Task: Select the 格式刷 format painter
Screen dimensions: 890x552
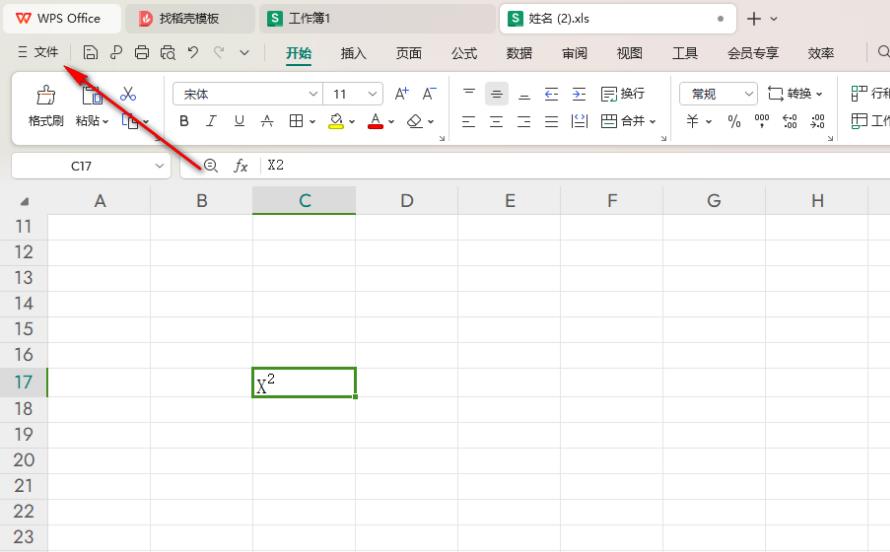Action: click(46, 106)
